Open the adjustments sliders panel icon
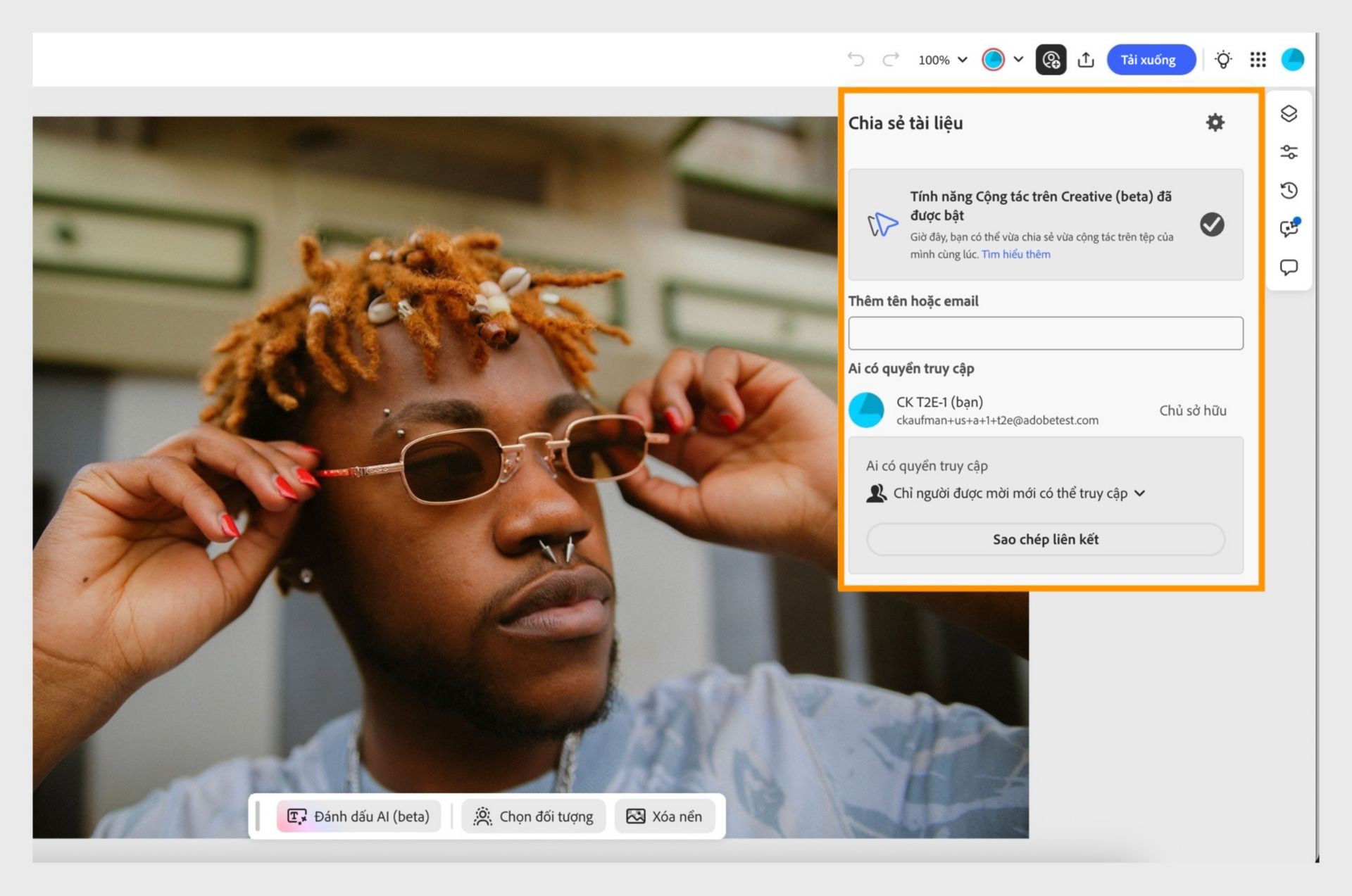This screenshot has width=1352, height=896. coord(1289,152)
